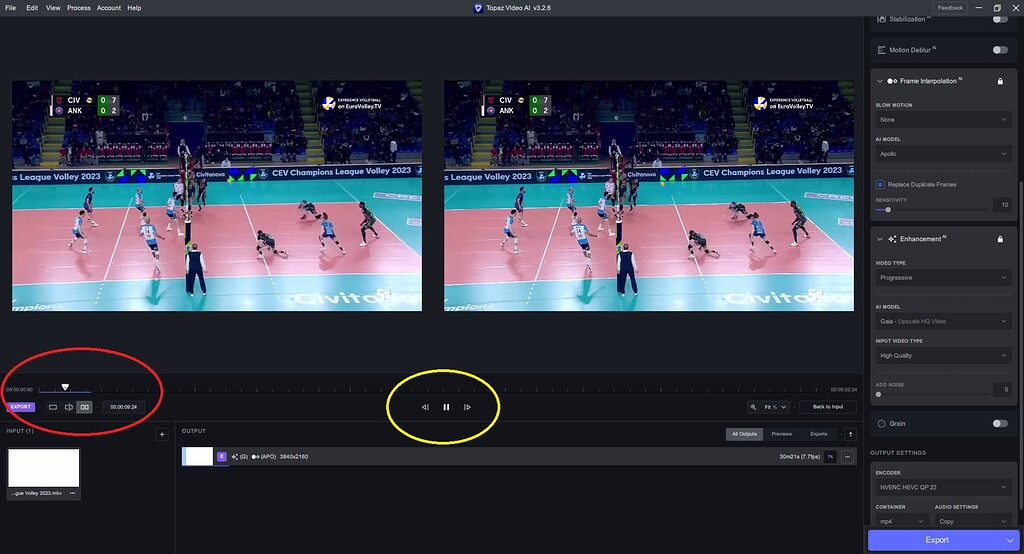Screen dimensions: 1024x554
Task: Add input with the plus icon
Action: pos(162,434)
